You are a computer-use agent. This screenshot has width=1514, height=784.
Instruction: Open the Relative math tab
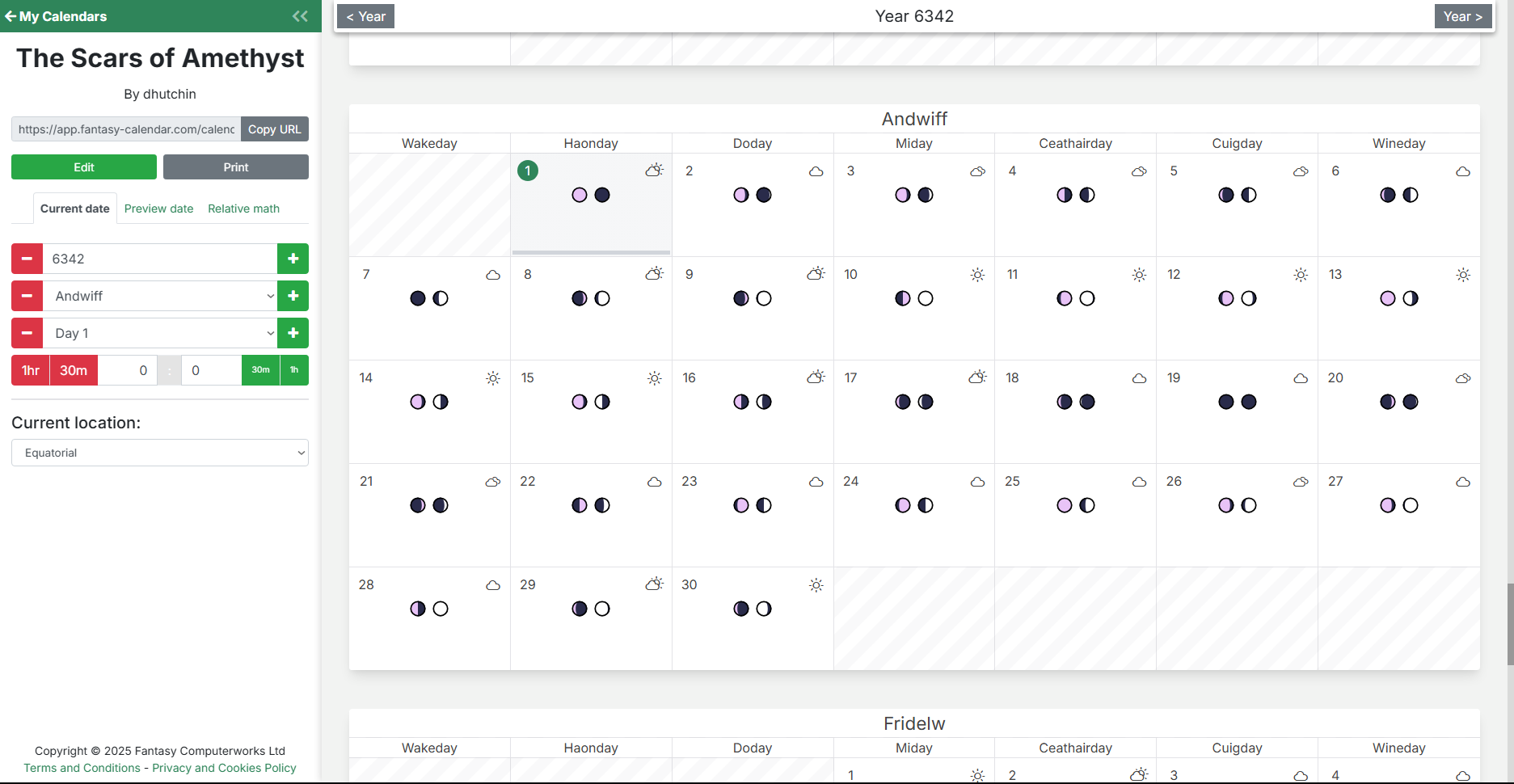[x=243, y=209]
